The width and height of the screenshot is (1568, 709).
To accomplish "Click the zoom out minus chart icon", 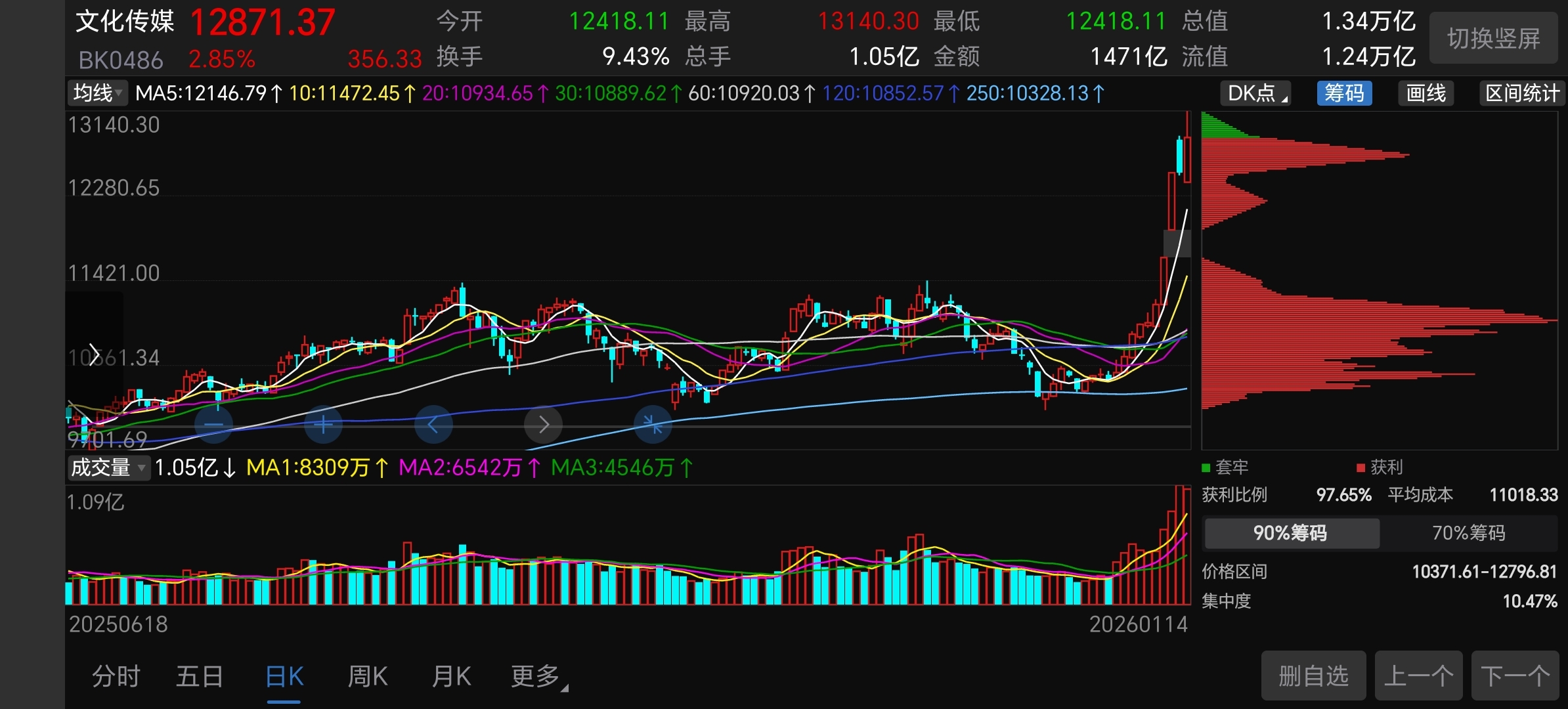I will (x=214, y=425).
